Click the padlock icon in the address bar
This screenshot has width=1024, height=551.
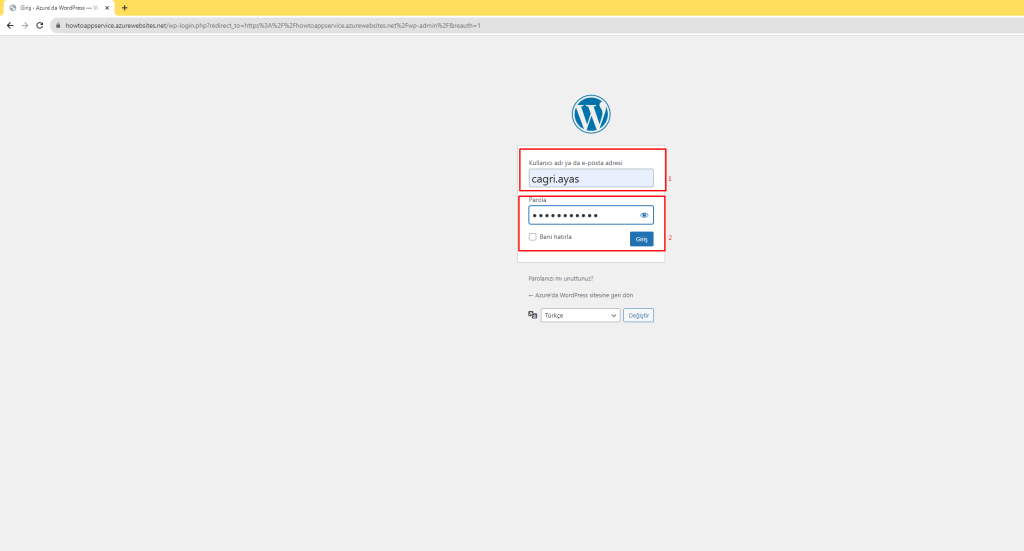click(x=57, y=25)
